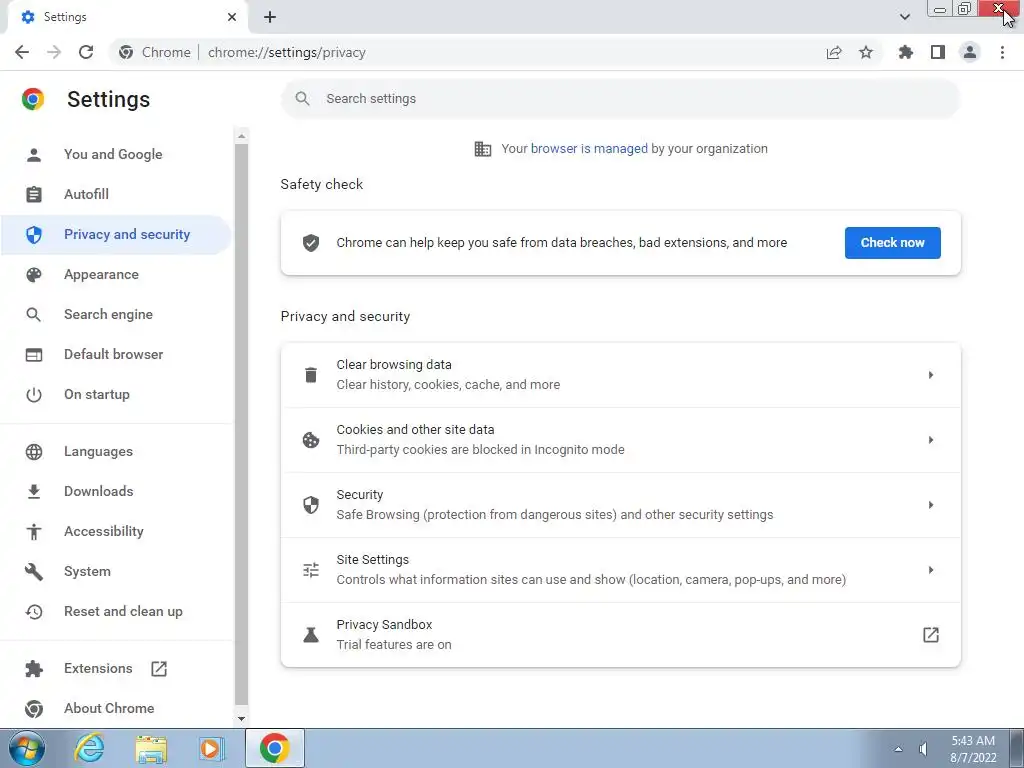Open the profile avatar menu
Image resolution: width=1024 pixels, height=768 pixels.
tap(970, 52)
